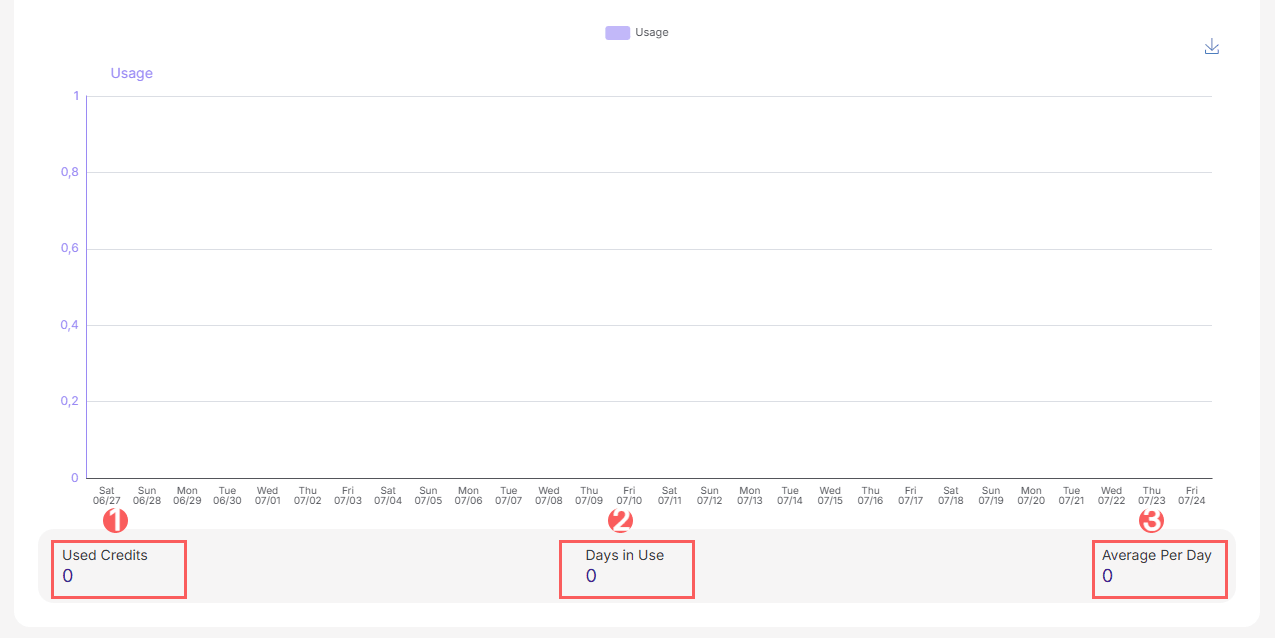Screen dimensions: 1275x638
Task: Click the Usage axis title
Action: click(x=131, y=73)
